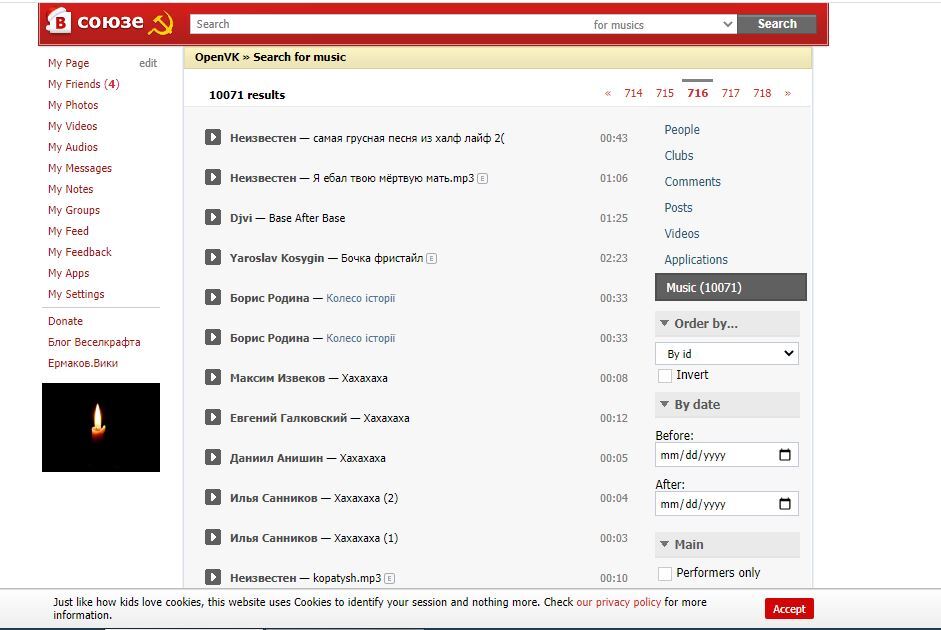
Task: Open the search type dropdown "for musics"
Action: pyautogui.click(x=661, y=25)
